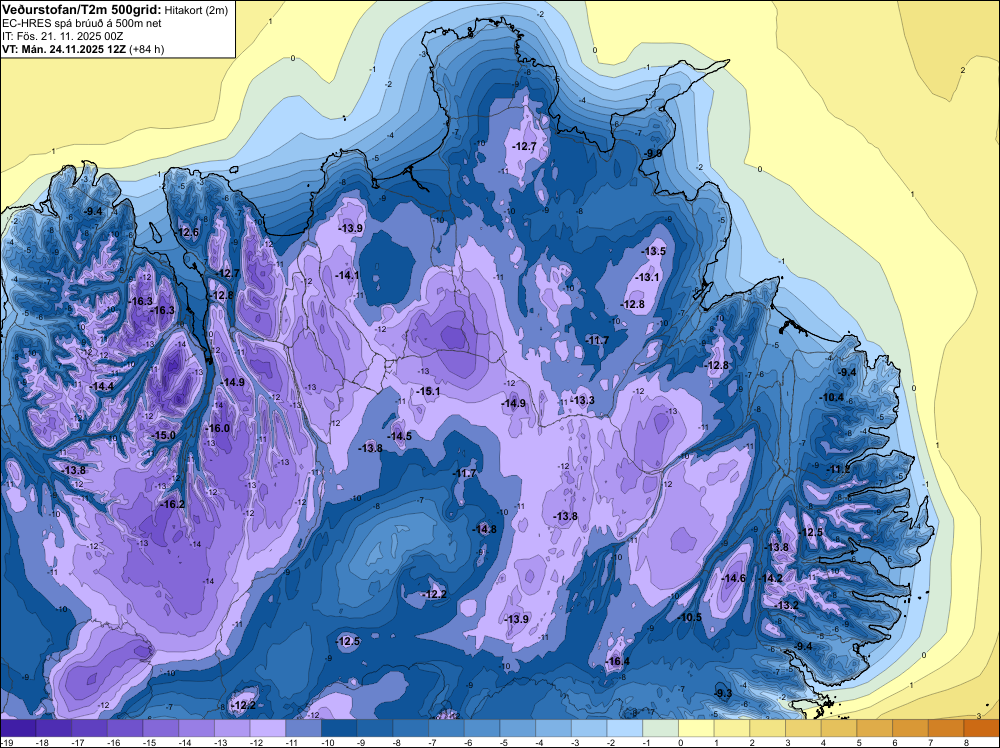Click the -16.0 temperature label
Screen dimensions: 1000x748
coord(217,429)
